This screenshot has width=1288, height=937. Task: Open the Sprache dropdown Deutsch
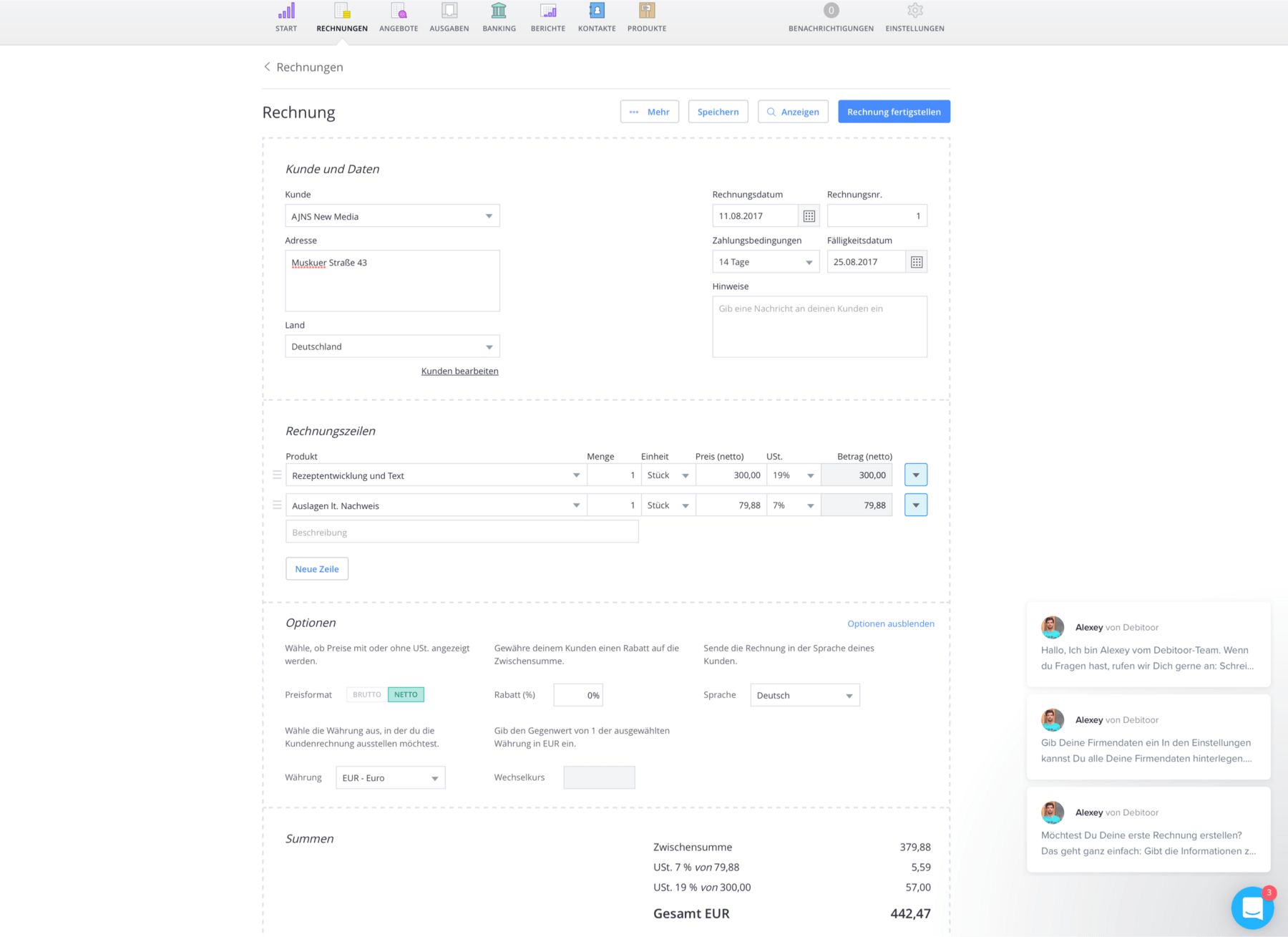(805, 695)
